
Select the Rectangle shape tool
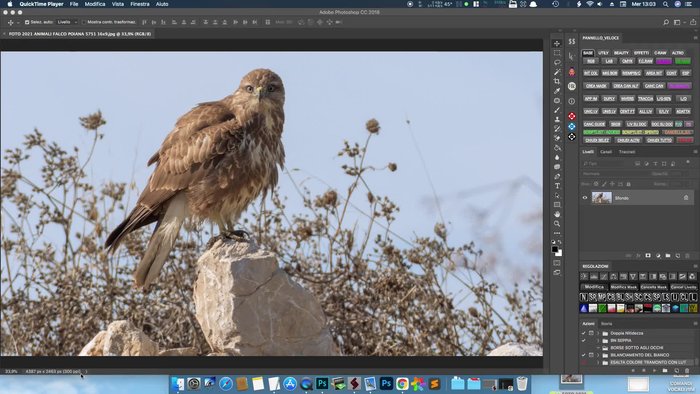point(557,205)
